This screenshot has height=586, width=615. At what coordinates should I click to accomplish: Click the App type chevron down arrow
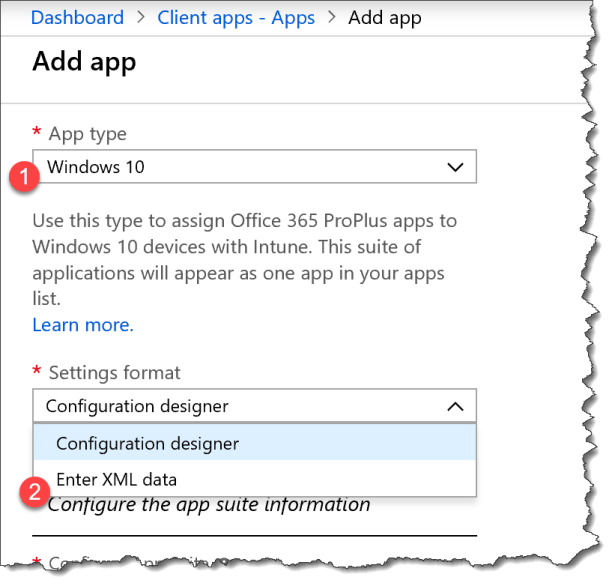pos(455,167)
